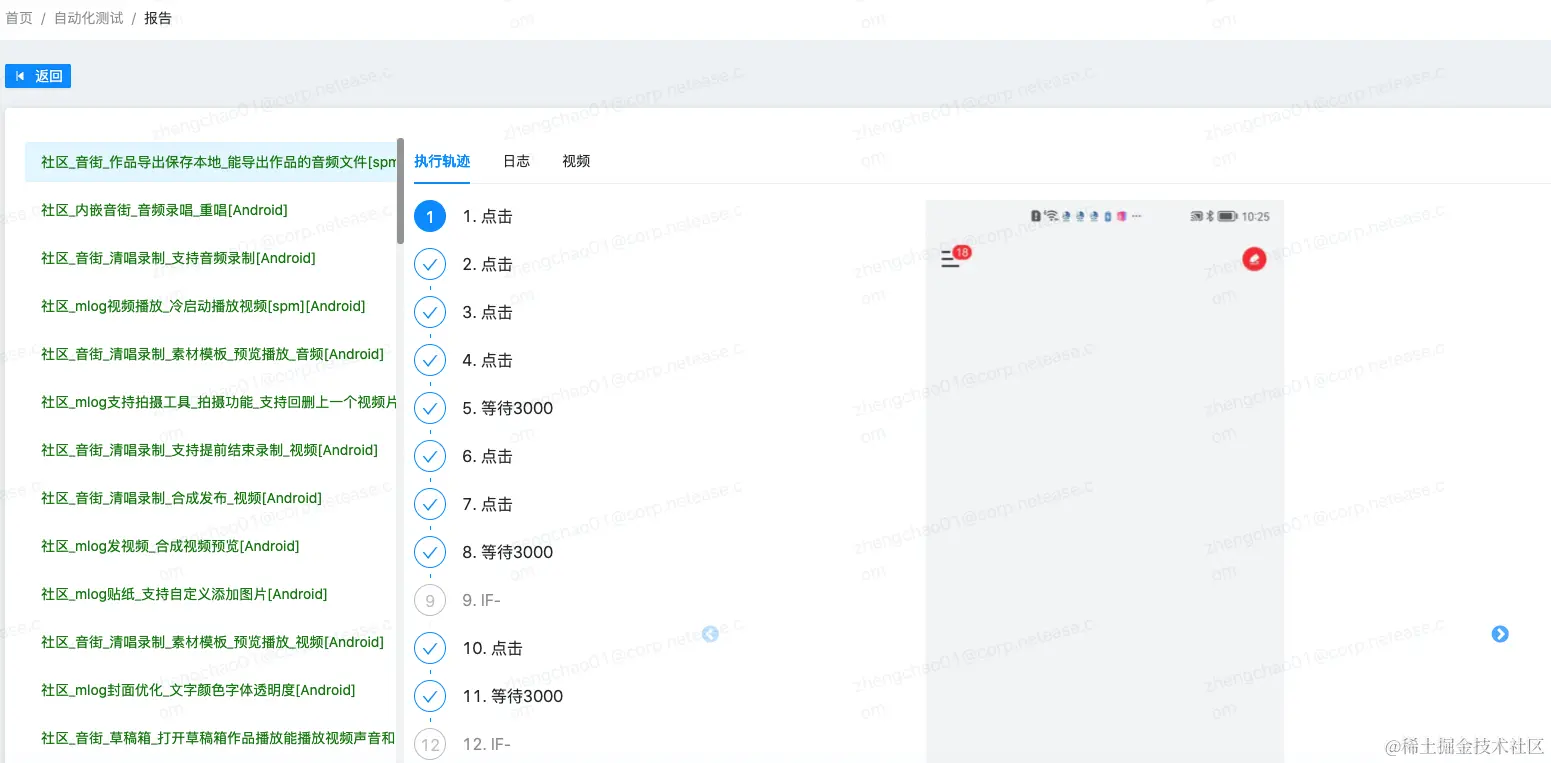Open case 社区_音街_草稿箱_打开草稿箱作品
Viewport: 1551px width, 763px height.
[x=218, y=738]
